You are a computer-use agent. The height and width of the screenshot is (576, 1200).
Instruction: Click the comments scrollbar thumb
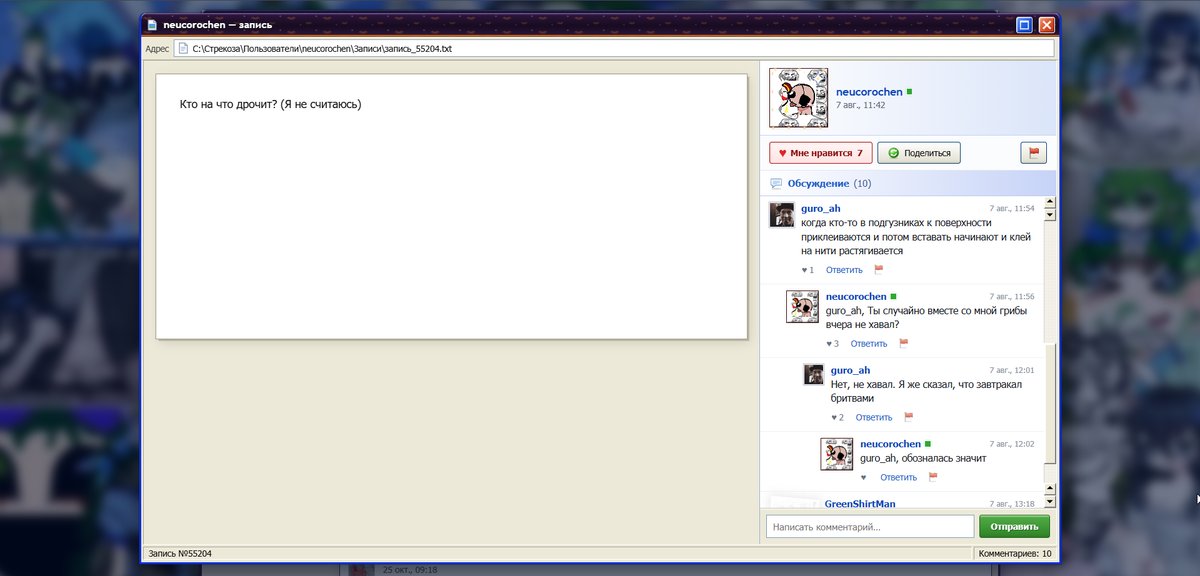[x=1050, y=404]
